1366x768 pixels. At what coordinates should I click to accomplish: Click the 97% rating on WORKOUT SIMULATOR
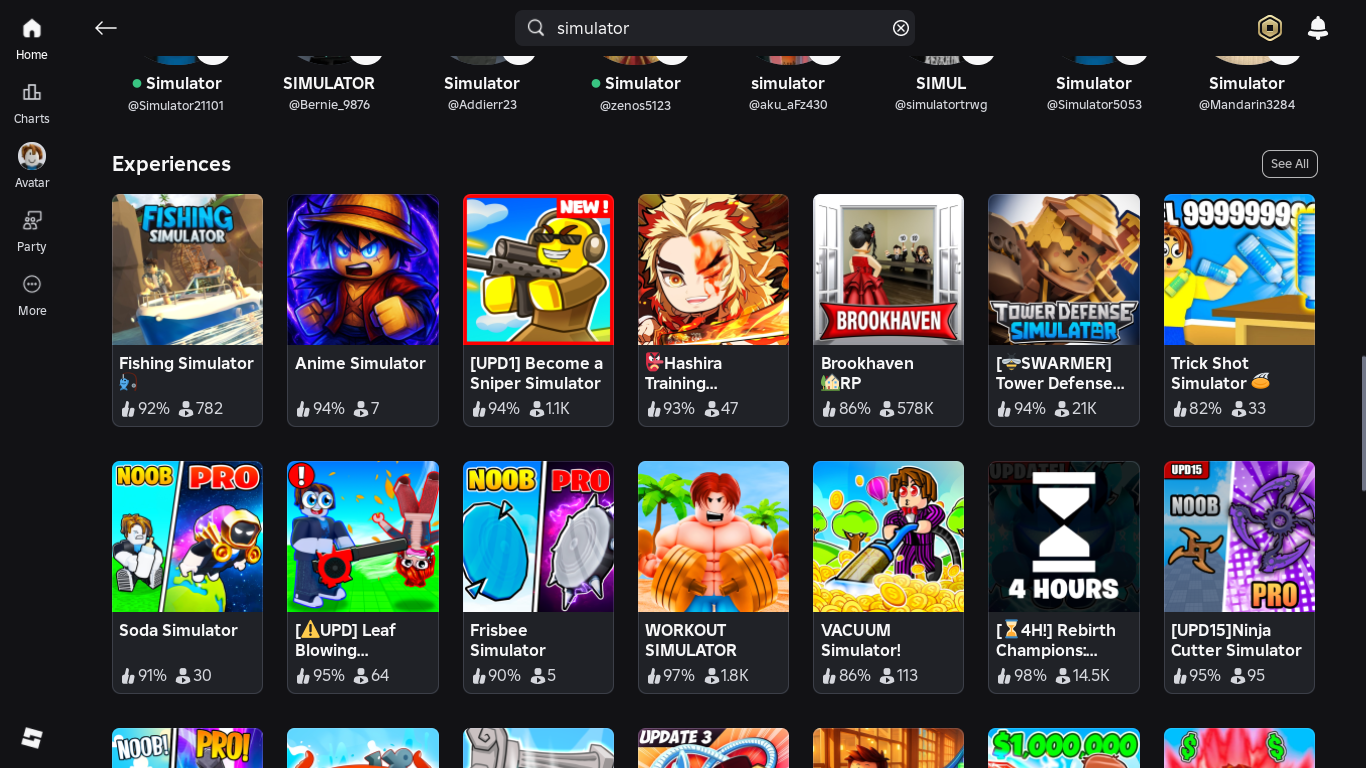click(x=670, y=676)
